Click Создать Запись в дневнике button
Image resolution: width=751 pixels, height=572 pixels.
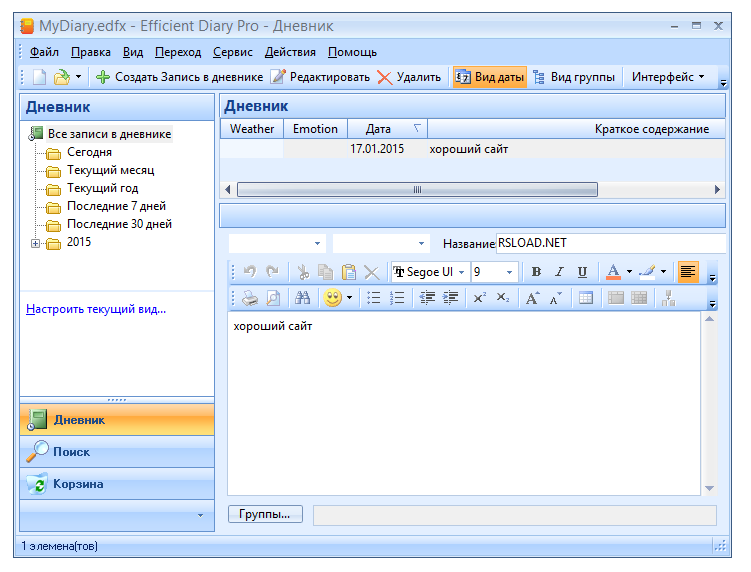coord(179,77)
